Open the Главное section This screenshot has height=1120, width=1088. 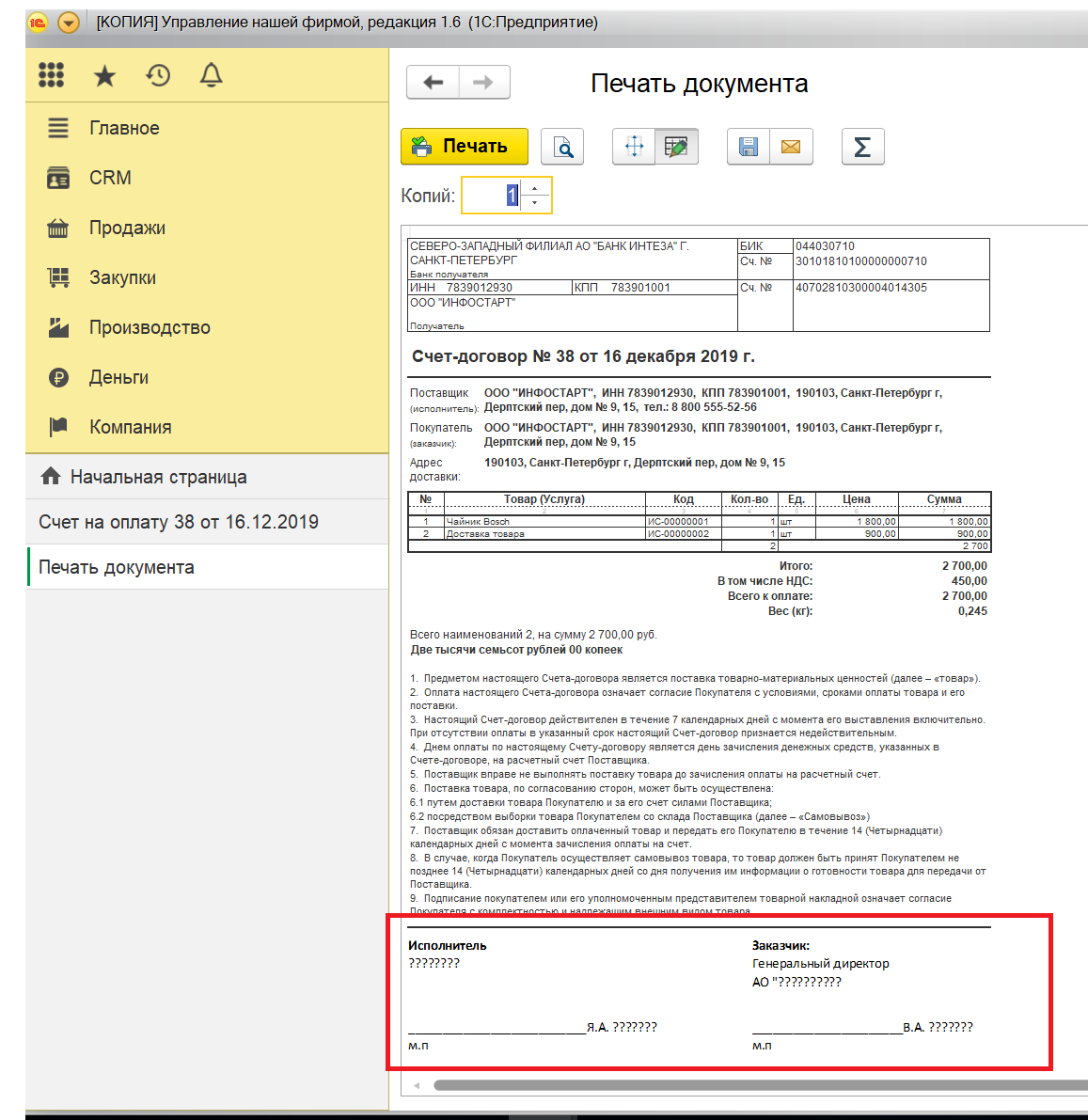coord(207,128)
